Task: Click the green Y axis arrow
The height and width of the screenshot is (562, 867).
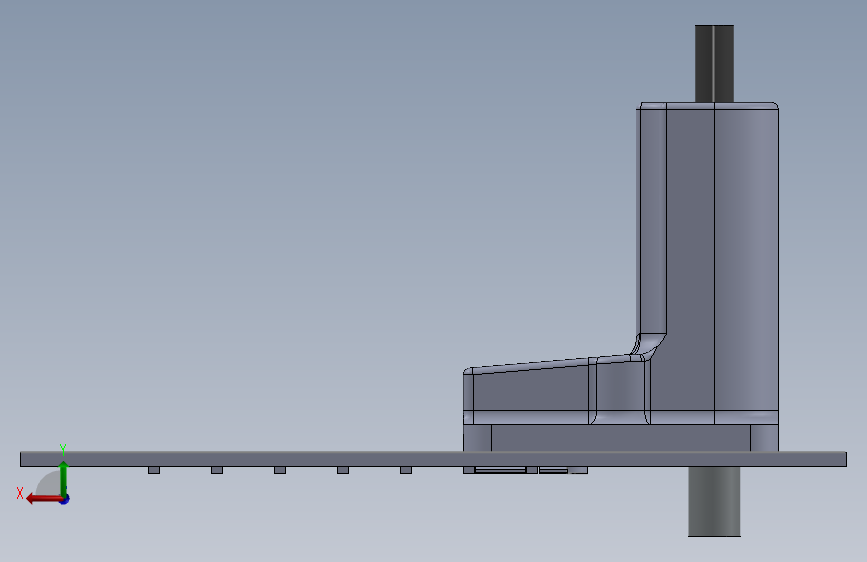Action: tap(64, 478)
